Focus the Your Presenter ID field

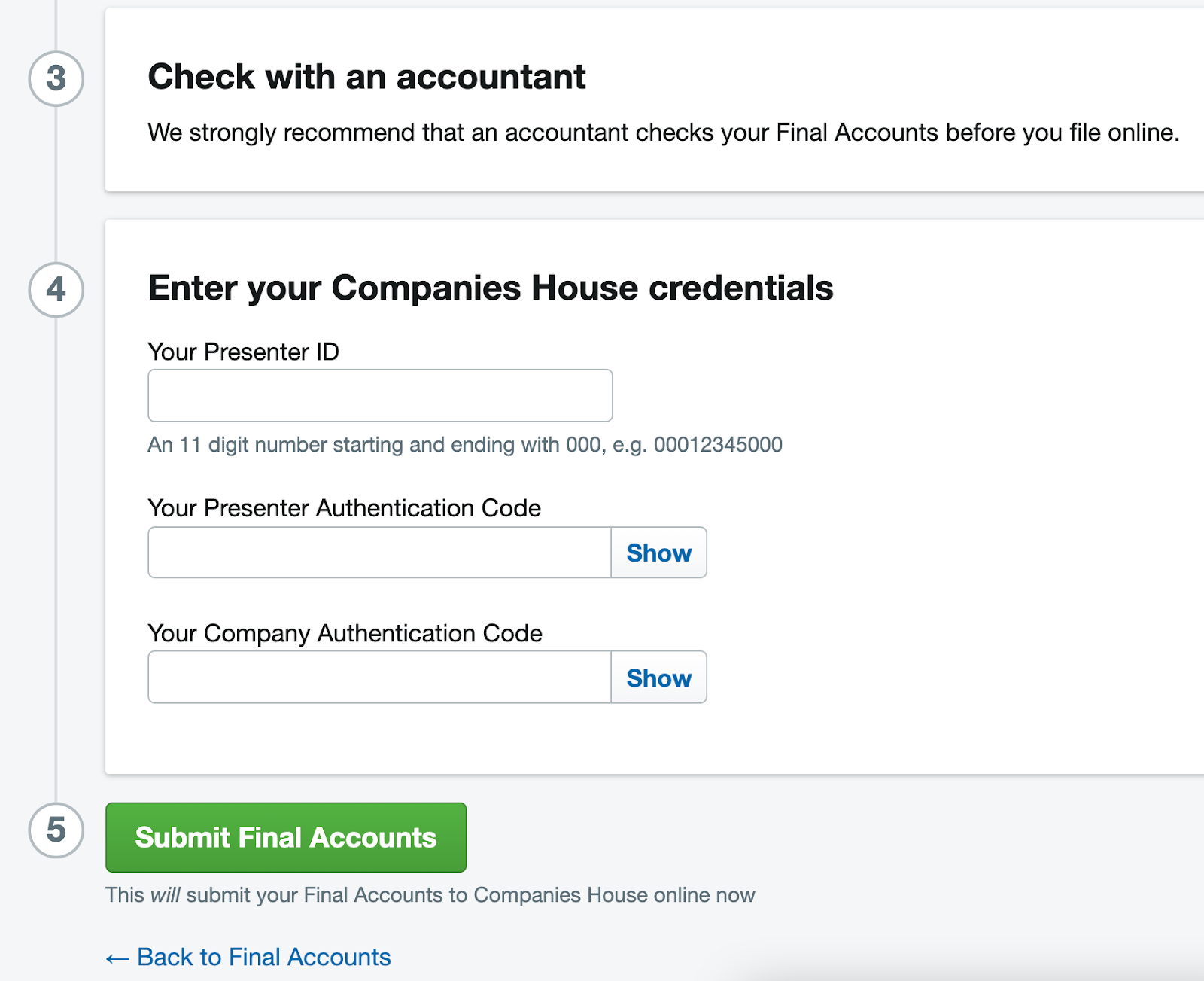(x=380, y=395)
